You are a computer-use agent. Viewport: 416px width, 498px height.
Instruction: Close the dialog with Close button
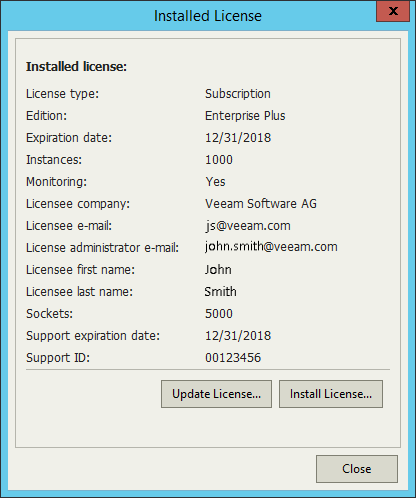coord(357,469)
